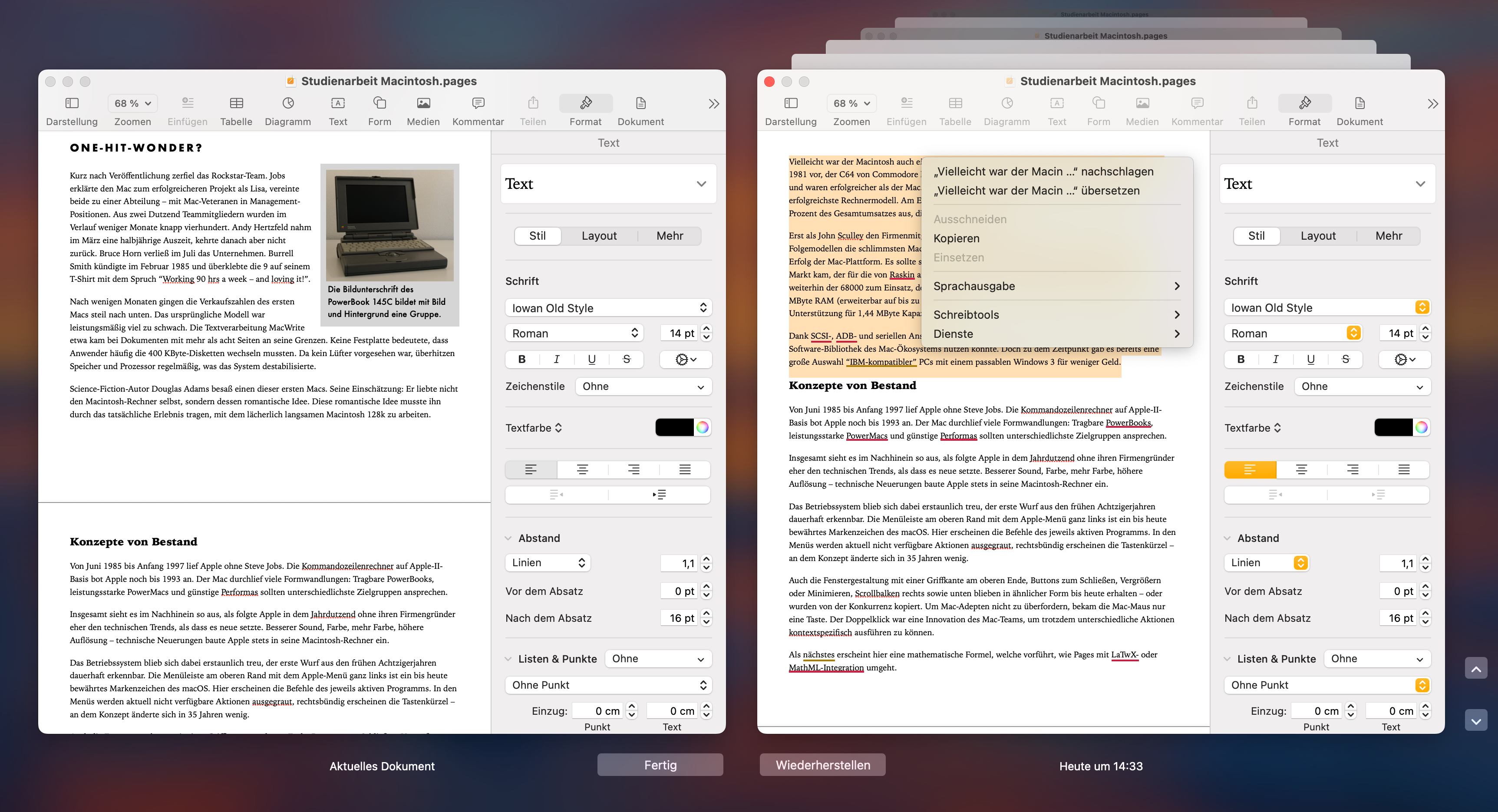1498x812 pixels.
Task: Open Iowan Old Style font dropdown in left window
Action: pos(608,308)
